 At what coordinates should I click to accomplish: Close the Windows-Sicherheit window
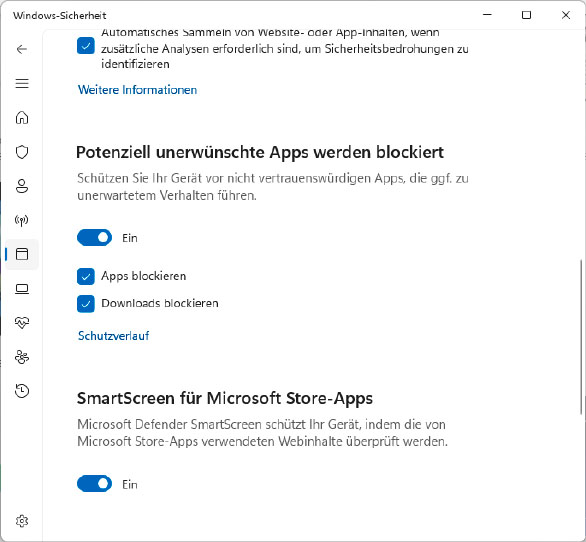click(565, 15)
